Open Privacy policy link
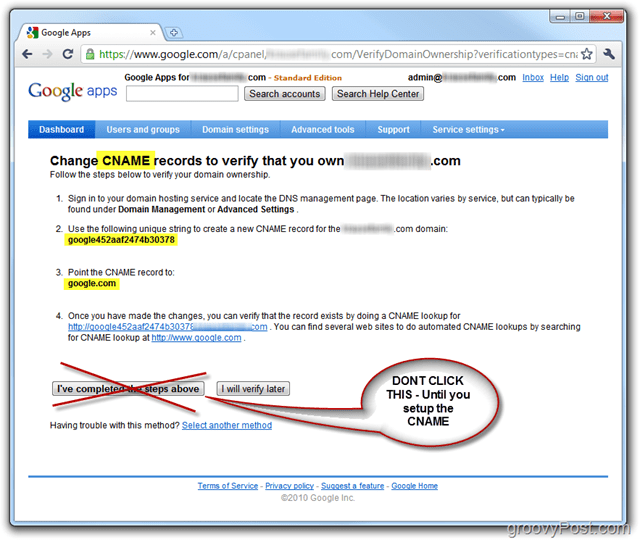Viewport: 640px width, 540px height. point(289,486)
